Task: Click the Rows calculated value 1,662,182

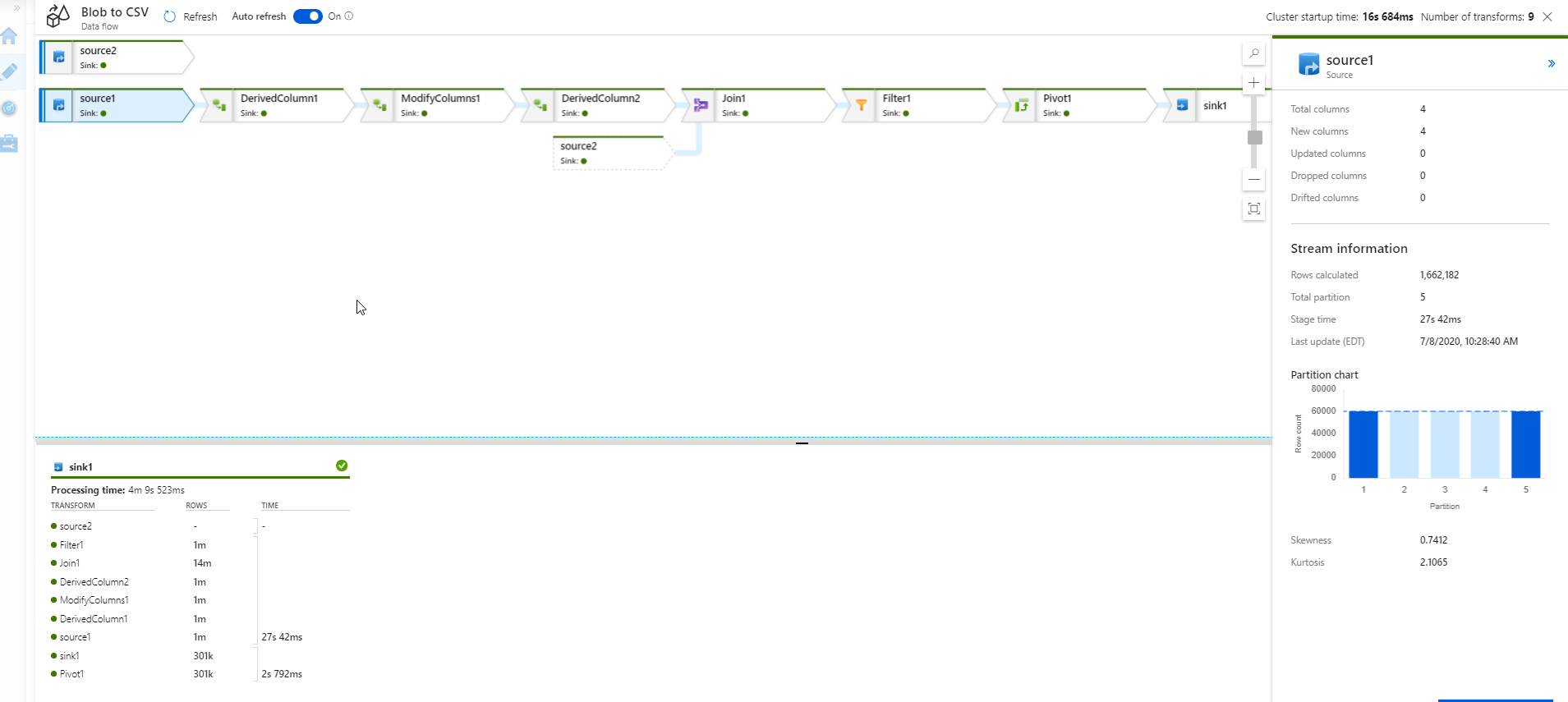Action: point(1440,275)
